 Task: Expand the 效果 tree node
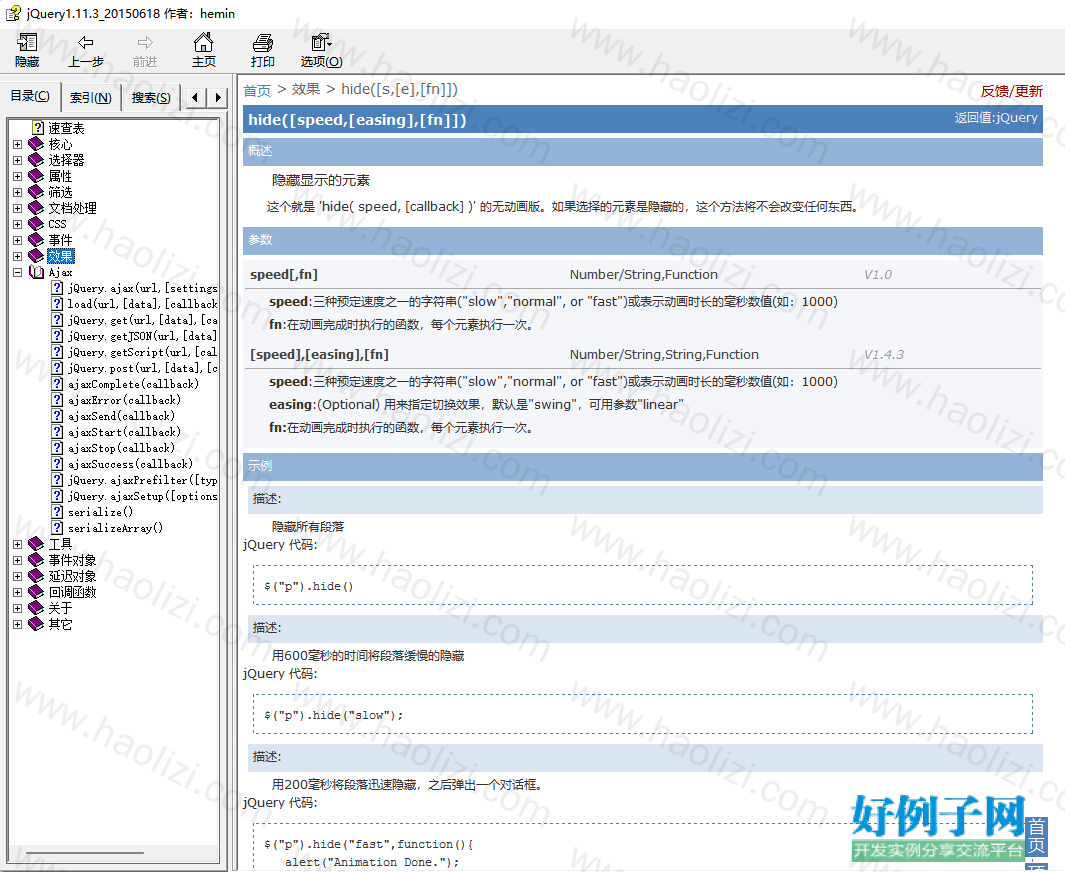(x=18, y=256)
